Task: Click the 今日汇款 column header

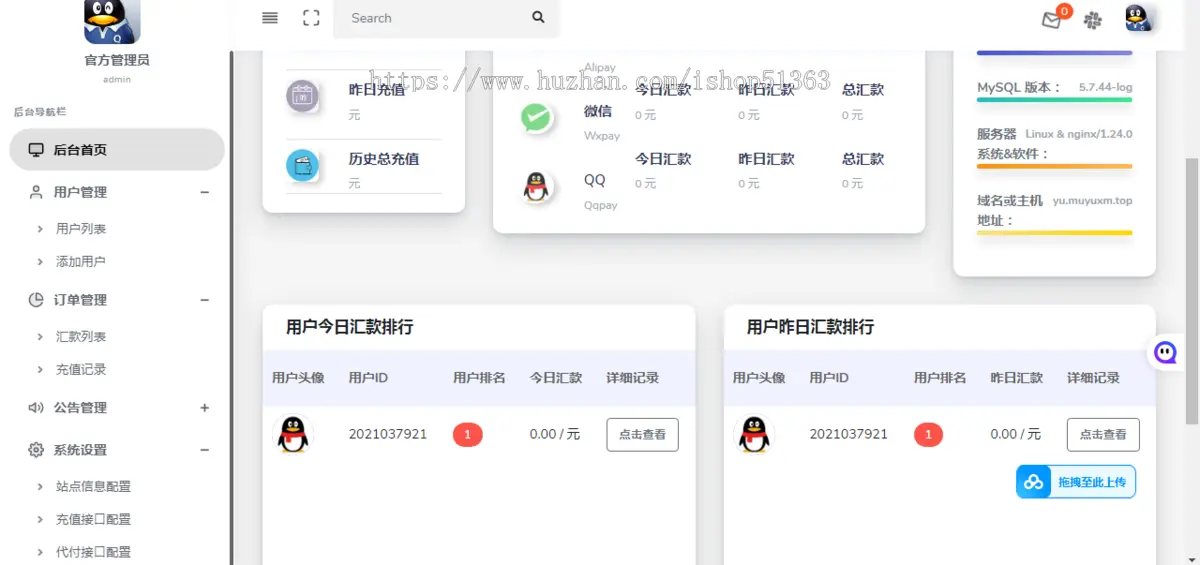Action: 556,378
